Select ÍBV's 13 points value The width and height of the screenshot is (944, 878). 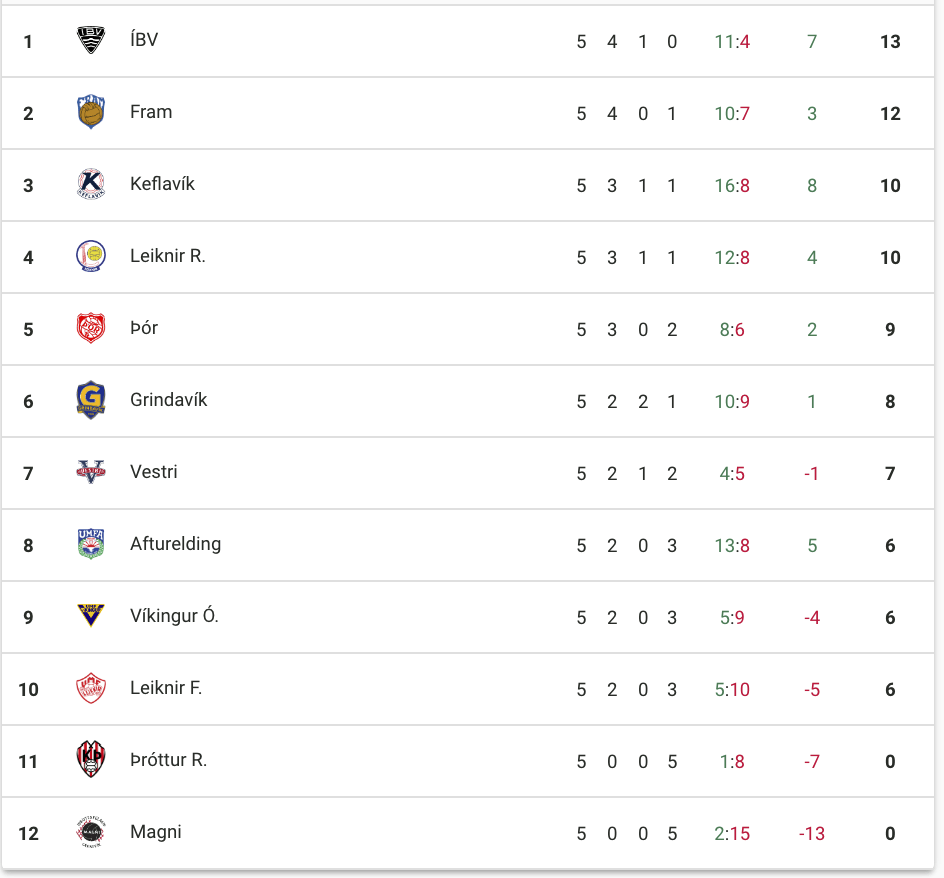coord(890,42)
